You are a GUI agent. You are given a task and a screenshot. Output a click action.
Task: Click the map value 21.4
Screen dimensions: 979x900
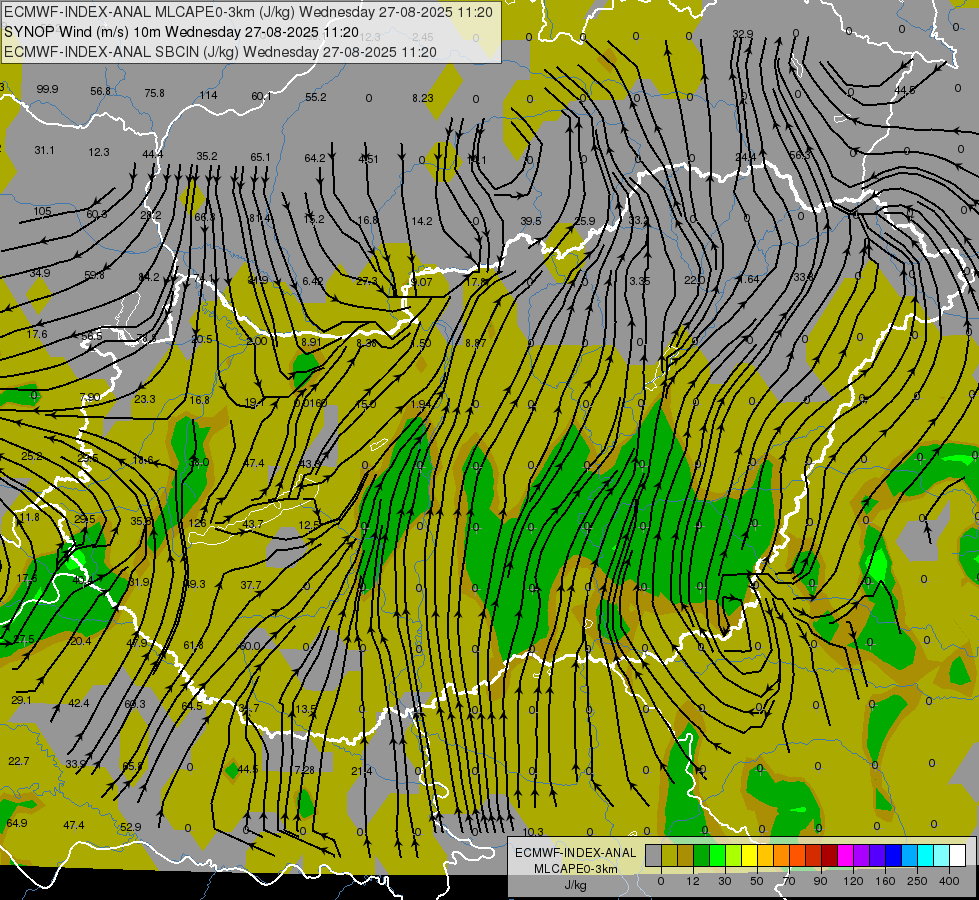pyautogui.click(x=362, y=771)
